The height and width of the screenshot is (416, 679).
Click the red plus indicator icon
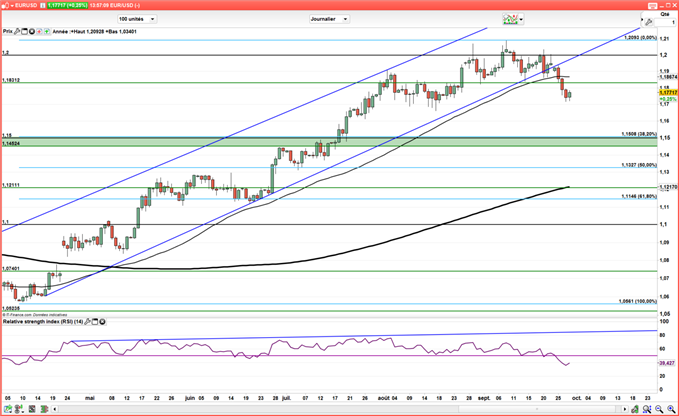point(39,31)
